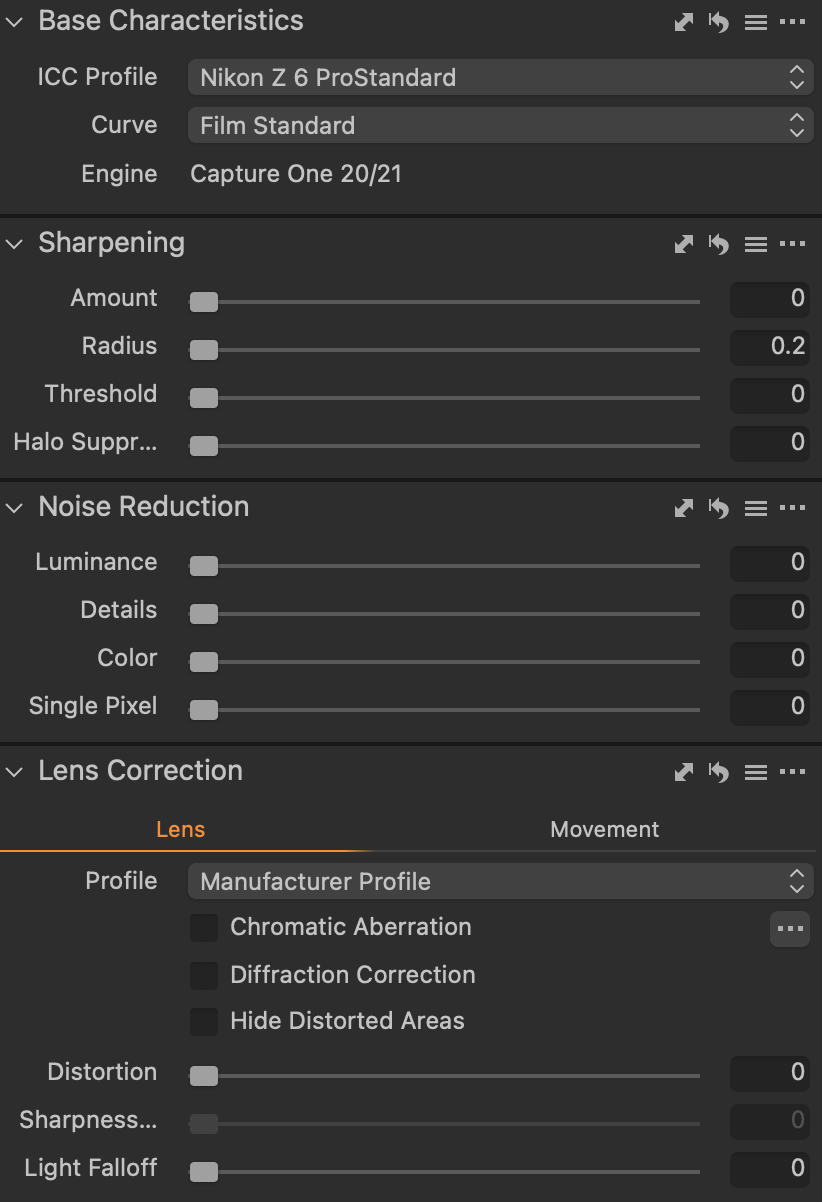
Task: Open the Sharpening presets menu icon
Action: click(x=756, y=244)
